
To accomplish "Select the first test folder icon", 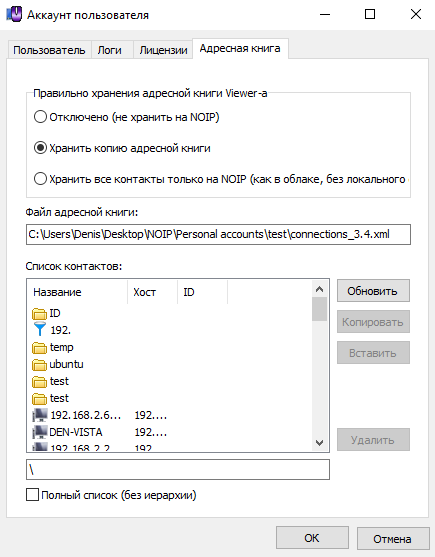I will 39,382.
